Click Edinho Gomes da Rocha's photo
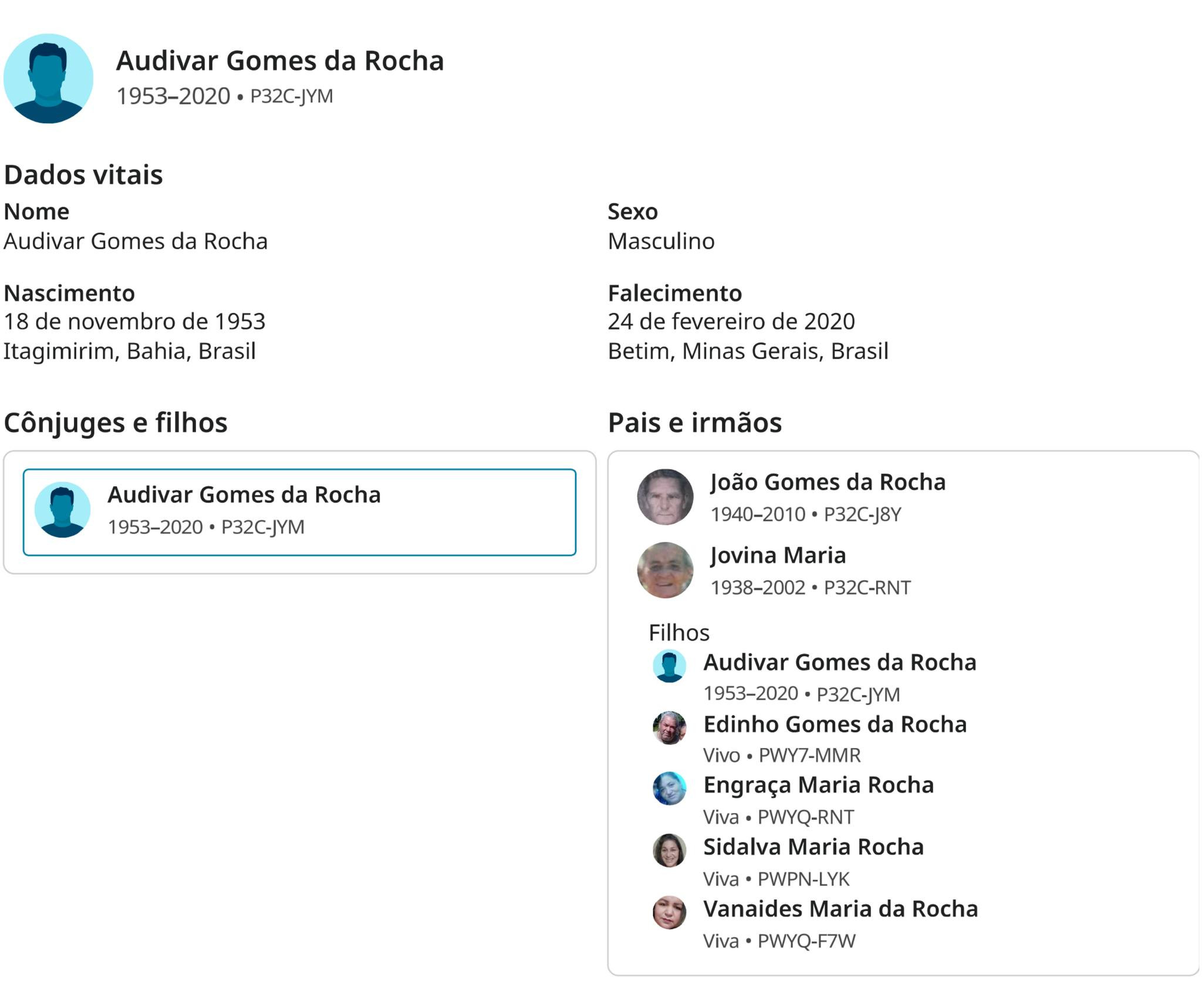 [669, 728]
